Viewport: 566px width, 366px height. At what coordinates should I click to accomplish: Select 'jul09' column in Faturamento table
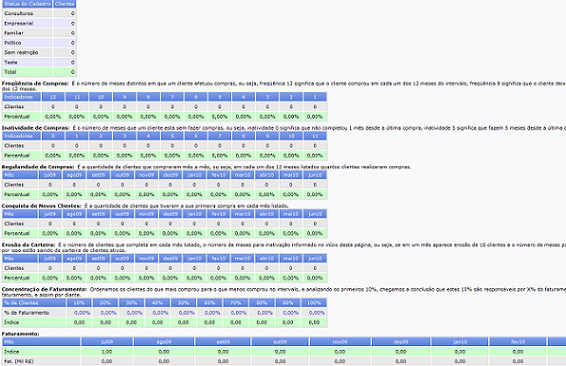click(107, 341)
